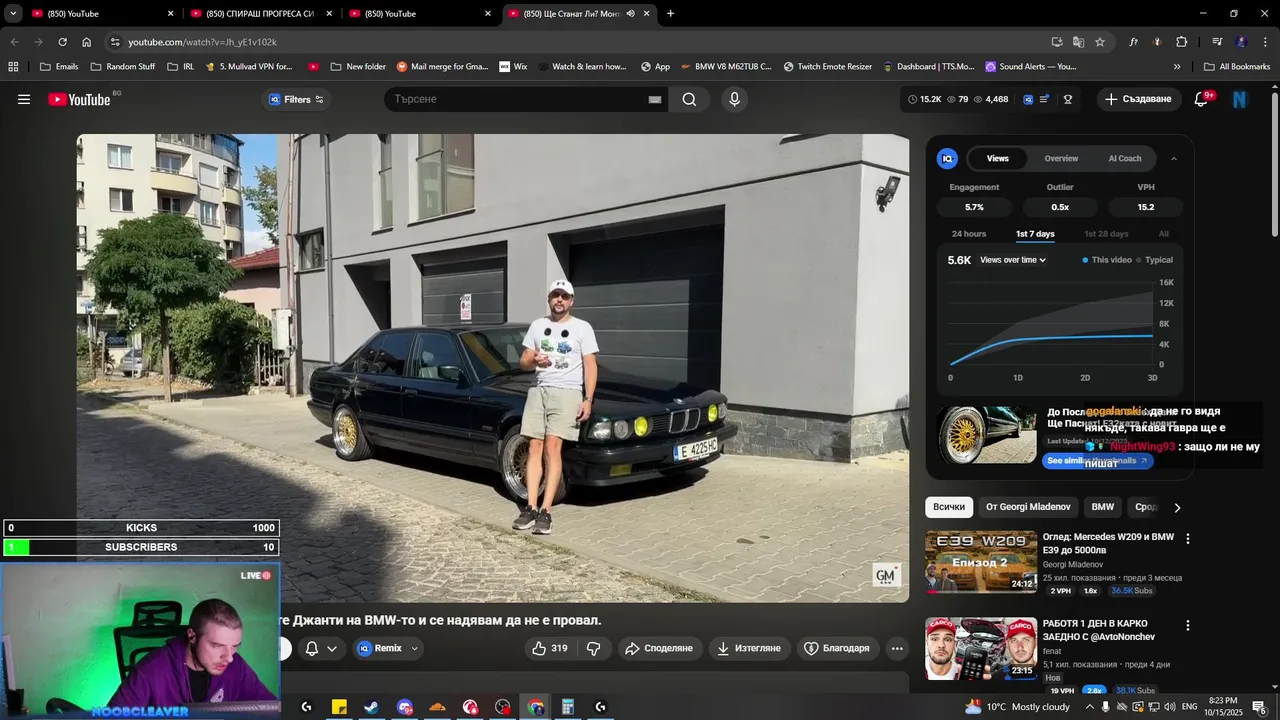
Task: Select the All time range
Action: coord(1163,234)
